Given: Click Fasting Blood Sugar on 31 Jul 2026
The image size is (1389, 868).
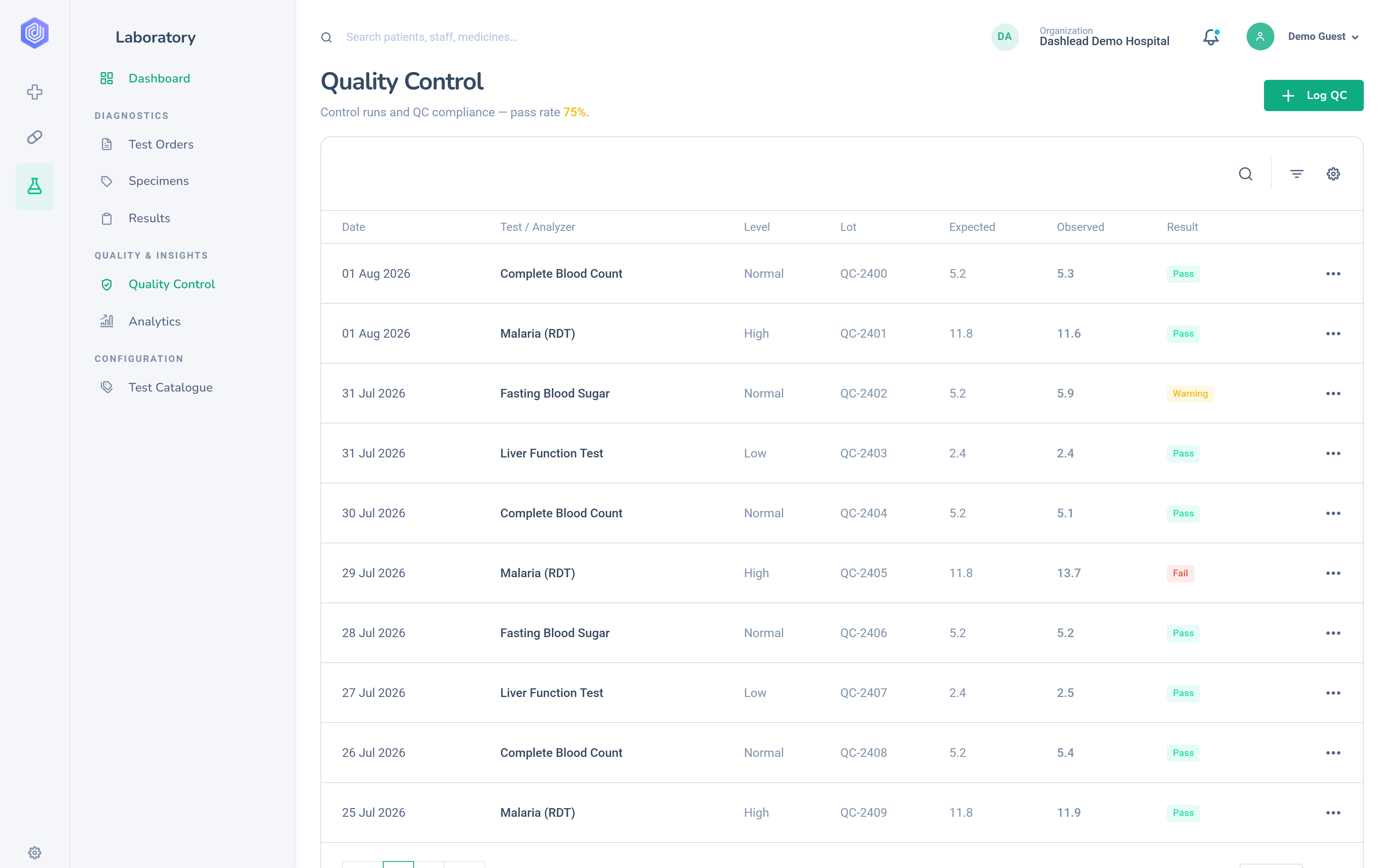Looking at the screenshot, I should pos(554,393).
